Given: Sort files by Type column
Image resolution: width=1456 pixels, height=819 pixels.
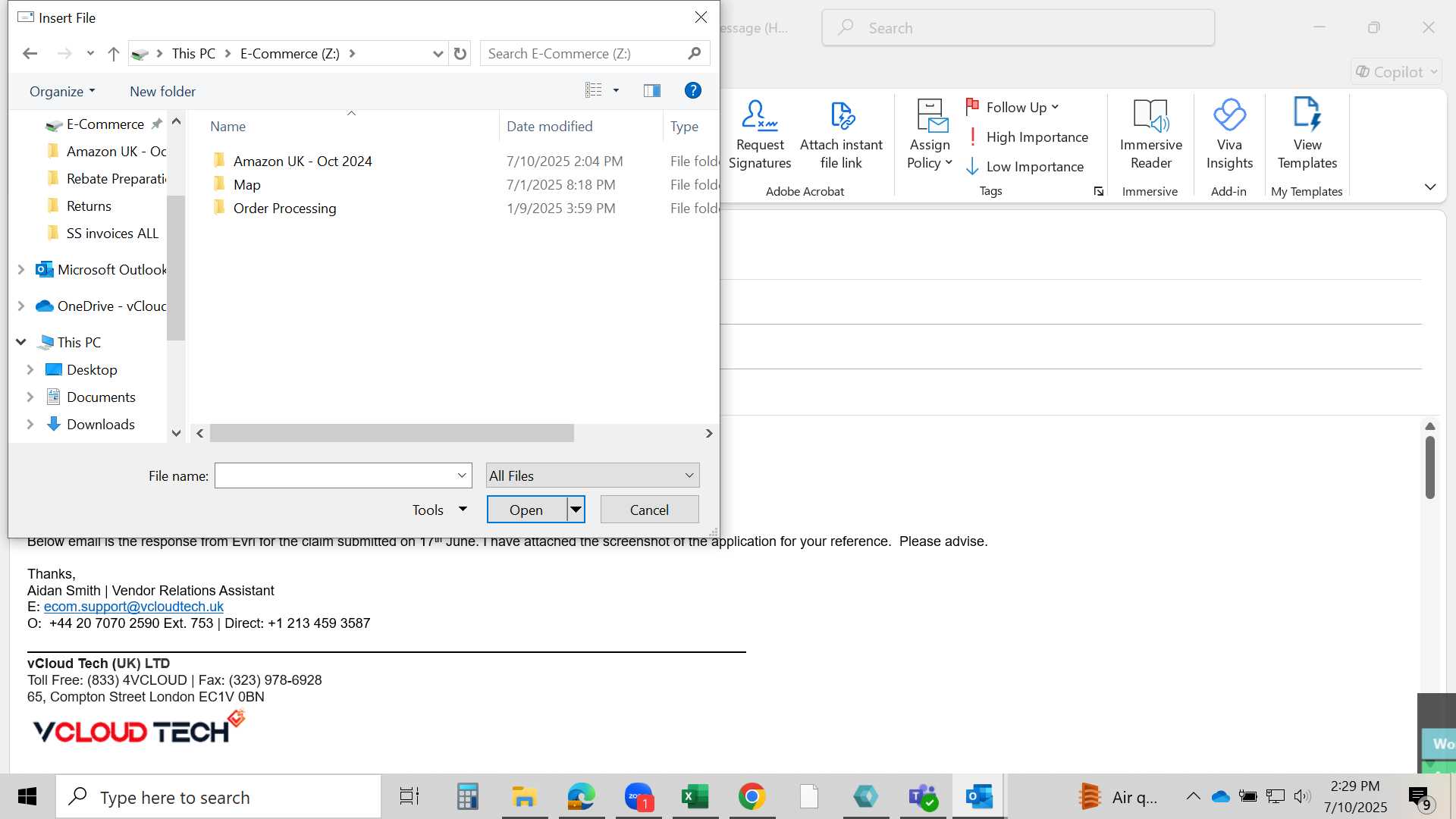Looking at the screenshot, I should pyautogui.click(x=684, y=127).
